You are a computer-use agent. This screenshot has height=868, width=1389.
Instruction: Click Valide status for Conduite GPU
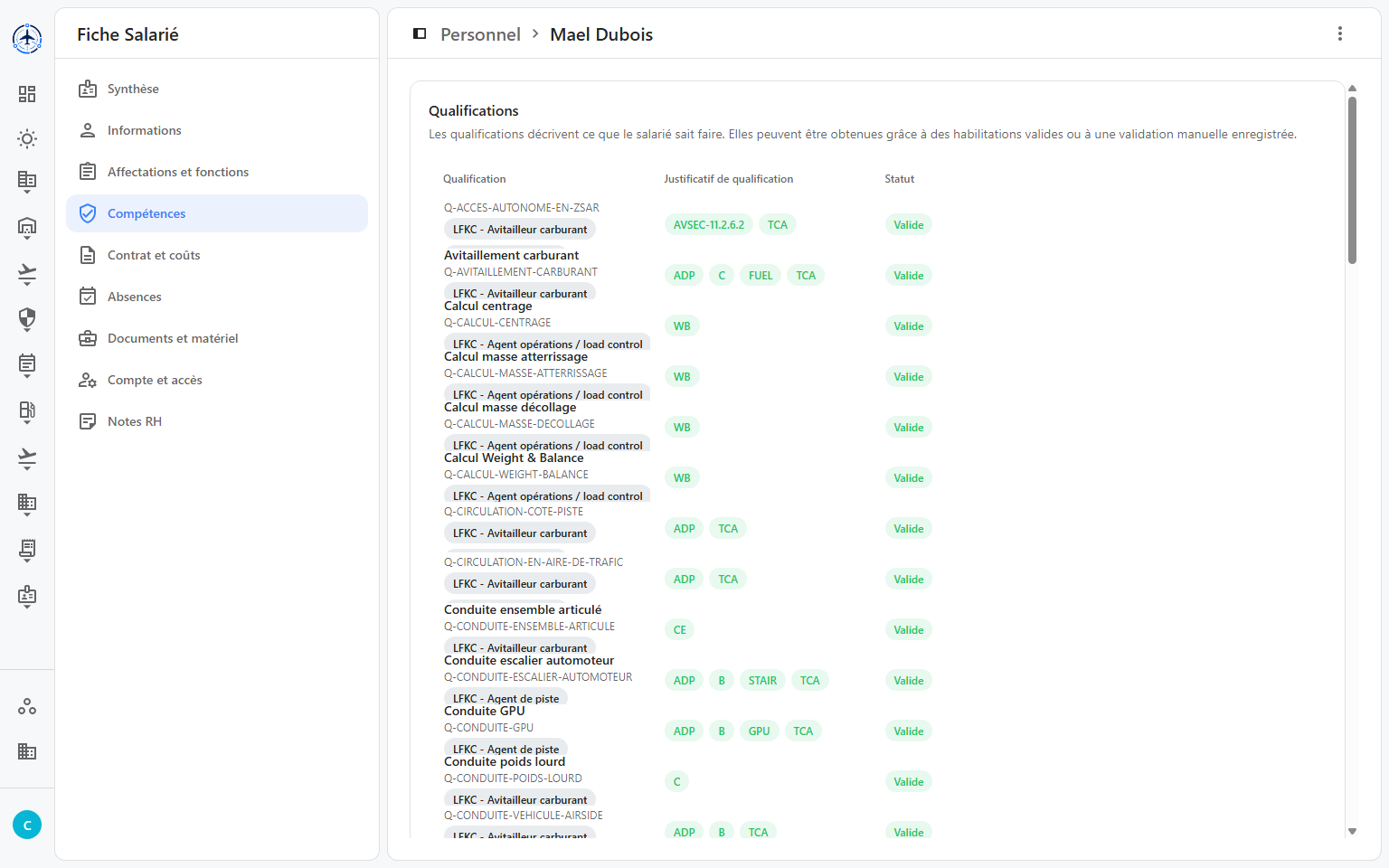(909, 731)
